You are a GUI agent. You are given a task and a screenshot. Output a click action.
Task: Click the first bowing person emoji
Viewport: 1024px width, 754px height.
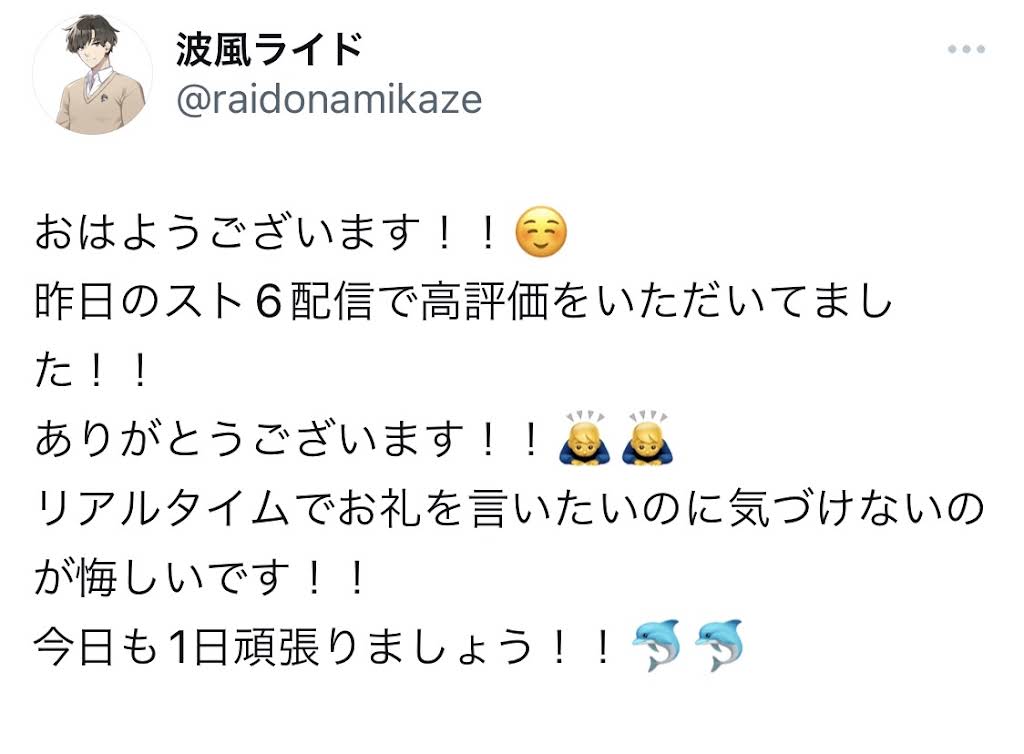(x=584, y=437)
